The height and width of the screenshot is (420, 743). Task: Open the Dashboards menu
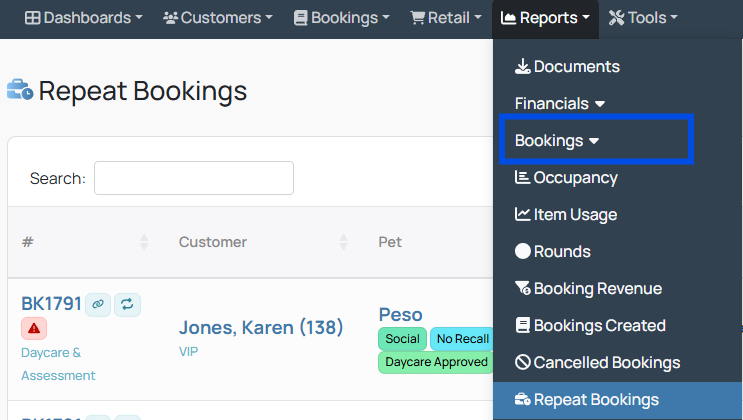click(x=83, y=18)
